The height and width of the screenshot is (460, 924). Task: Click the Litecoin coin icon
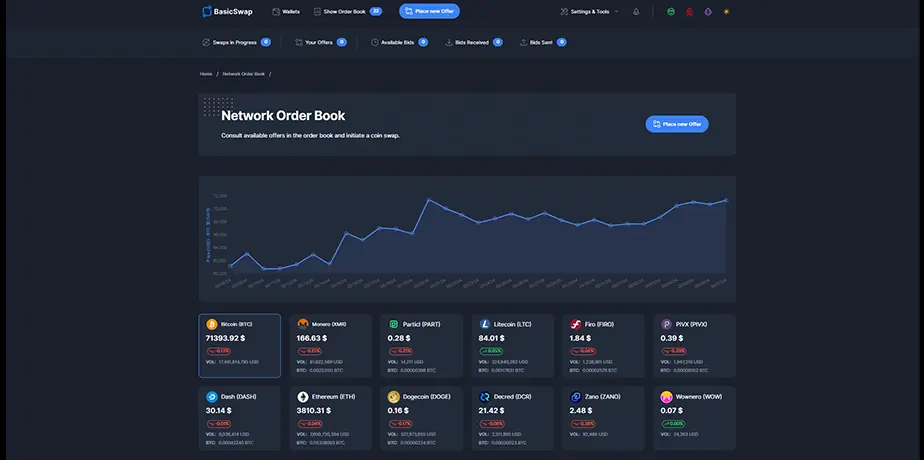(x=485, y=324)
